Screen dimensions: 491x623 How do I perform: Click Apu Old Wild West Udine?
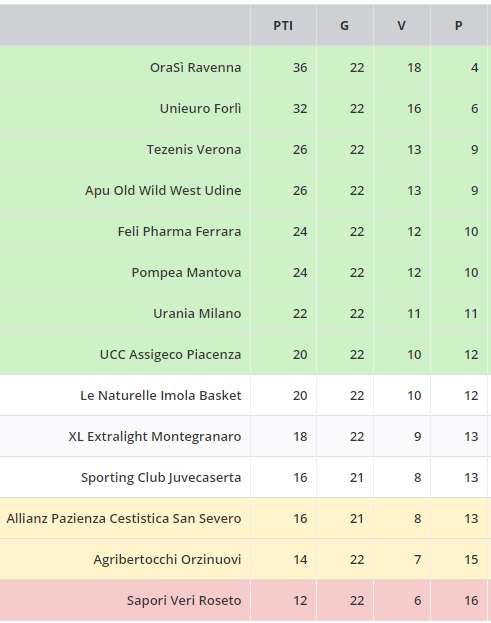pos(163,190)
